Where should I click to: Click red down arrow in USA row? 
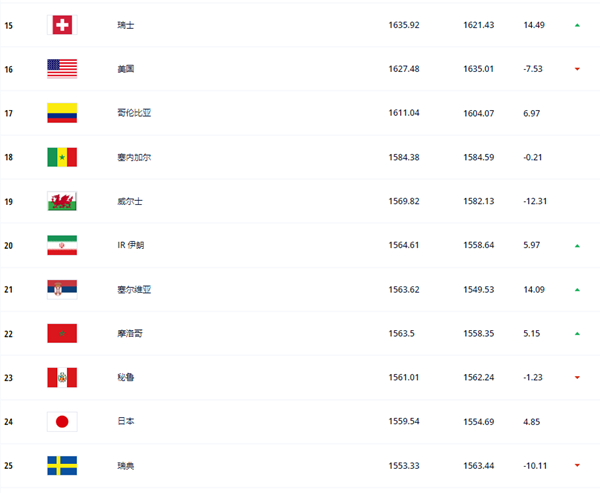click(577, 69)
